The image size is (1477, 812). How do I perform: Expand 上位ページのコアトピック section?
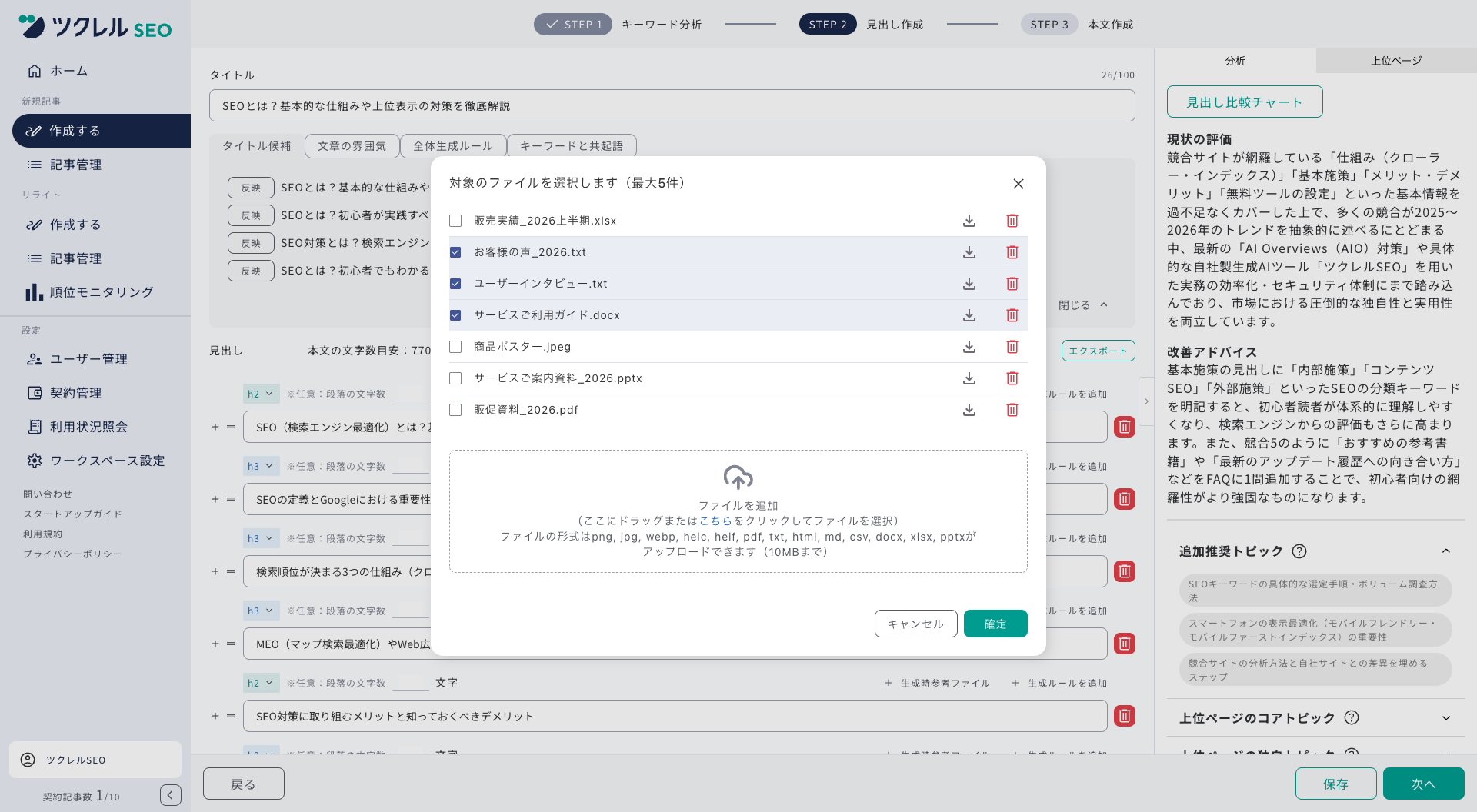(x=1446, y=718)
